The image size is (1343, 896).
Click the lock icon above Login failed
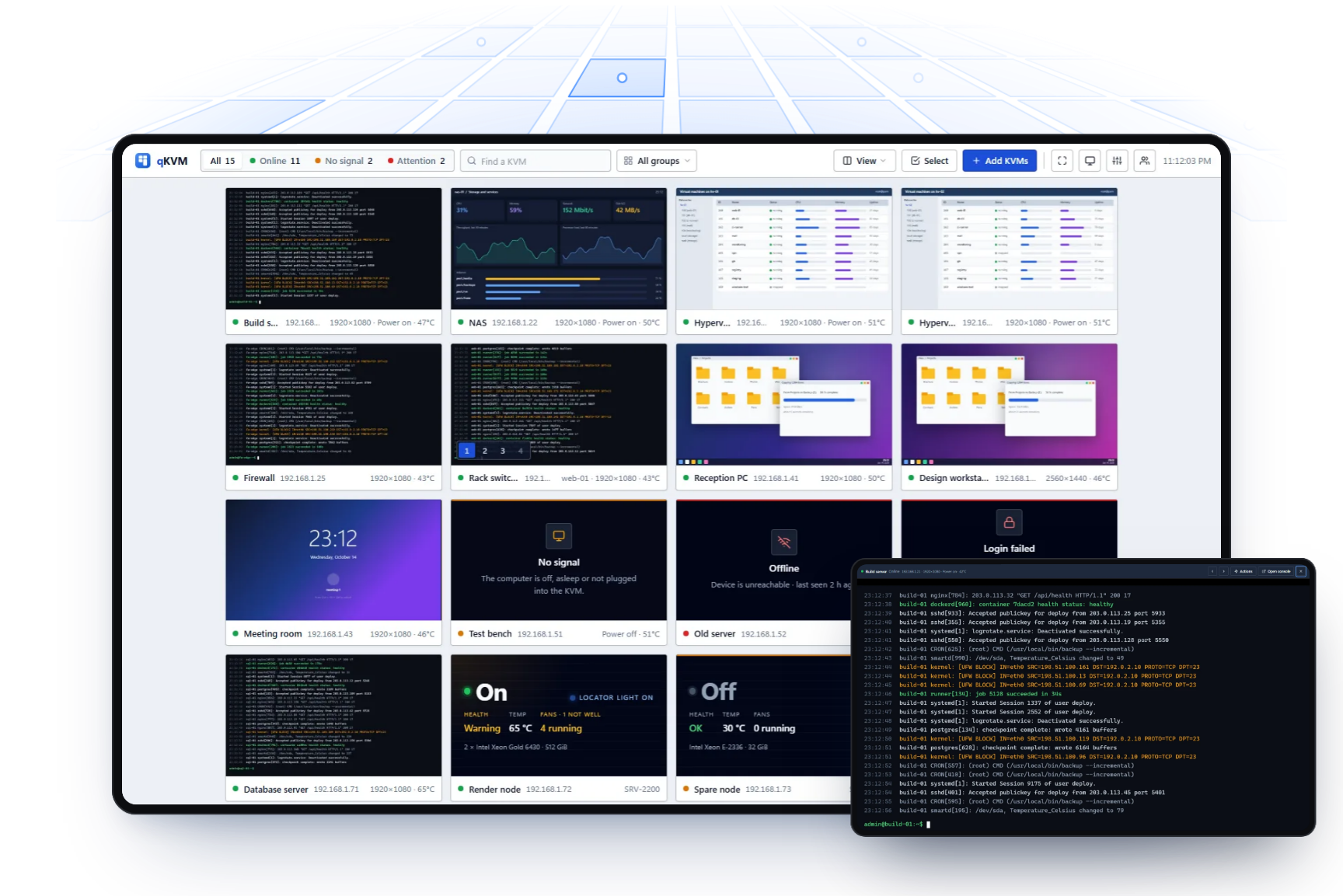coord(1009,522)
